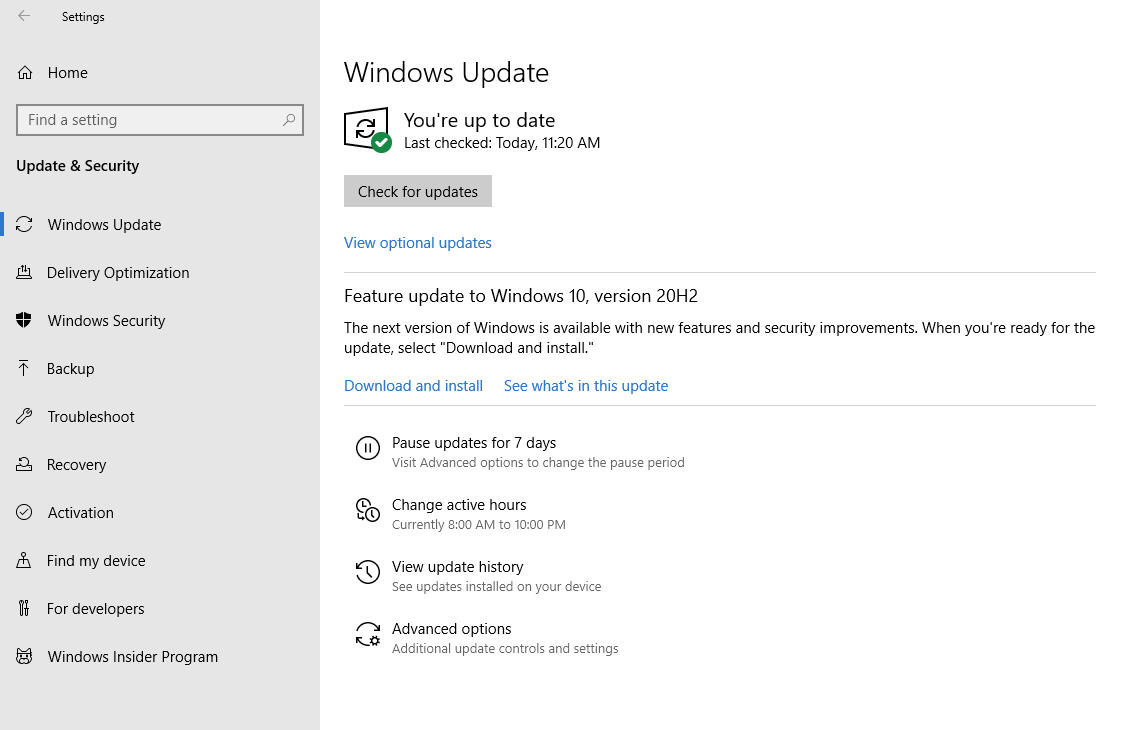The image size is (1145, 730).
Task: Open View update history
Action: point(457,566)
